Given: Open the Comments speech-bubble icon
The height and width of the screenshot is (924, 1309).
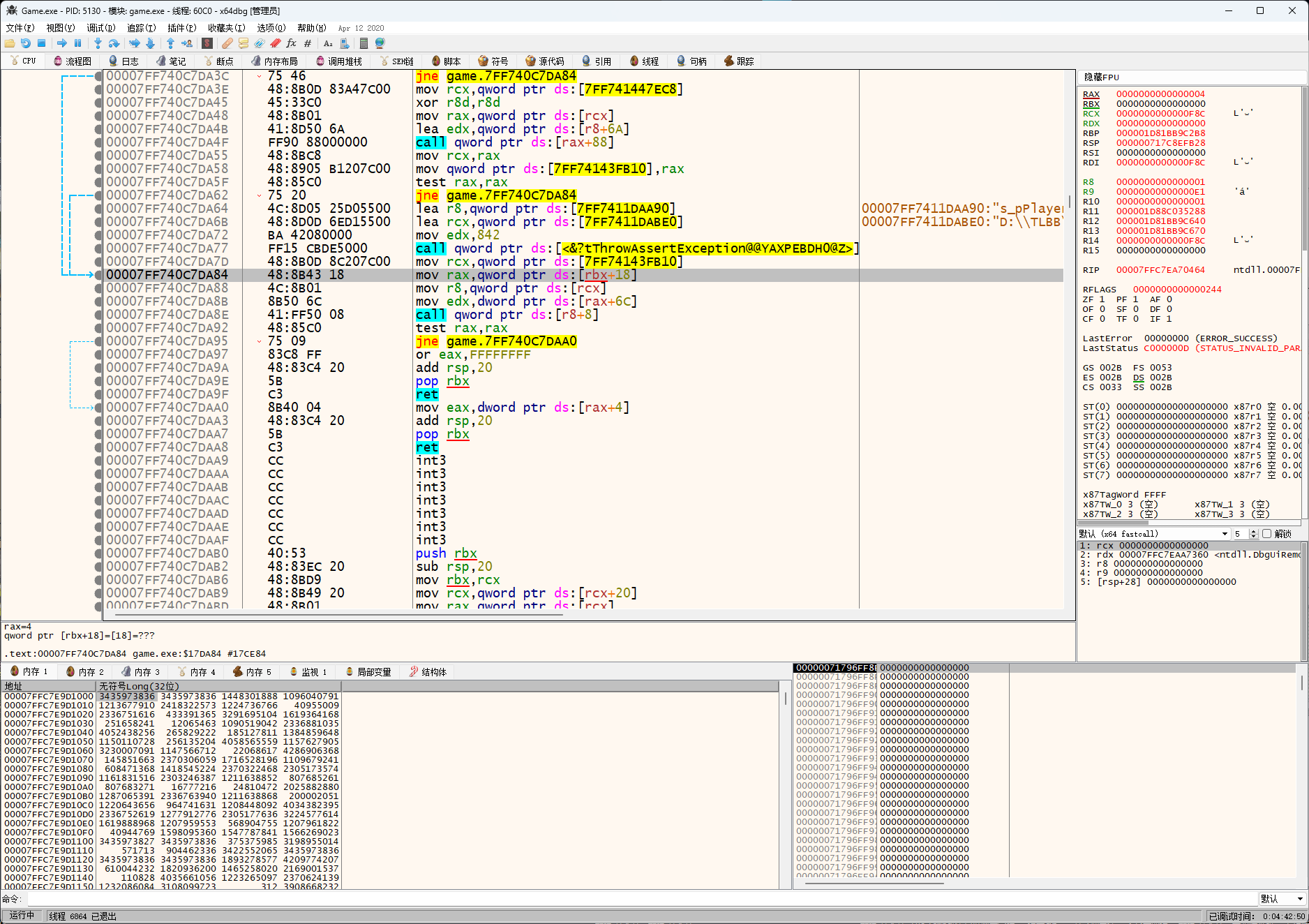Looking at the screenshot, I should point(244,43).
